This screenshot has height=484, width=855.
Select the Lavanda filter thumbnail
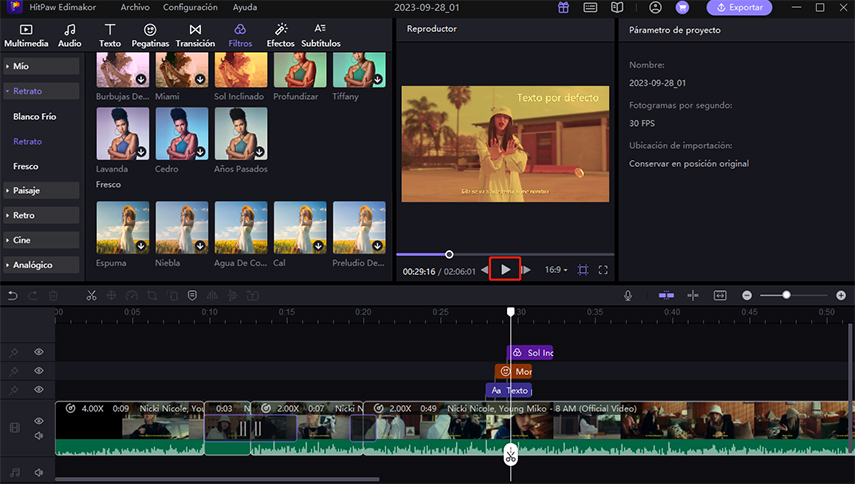pos(123,134)
